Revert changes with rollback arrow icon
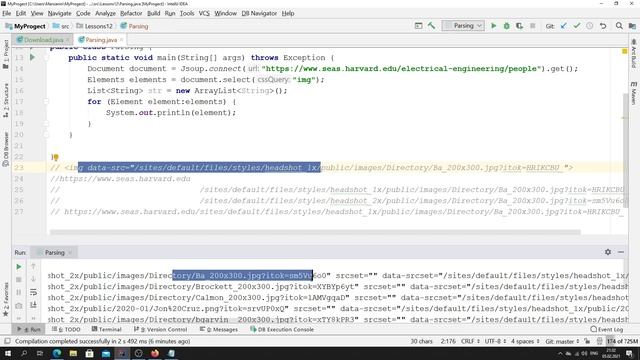 point(603,26)
